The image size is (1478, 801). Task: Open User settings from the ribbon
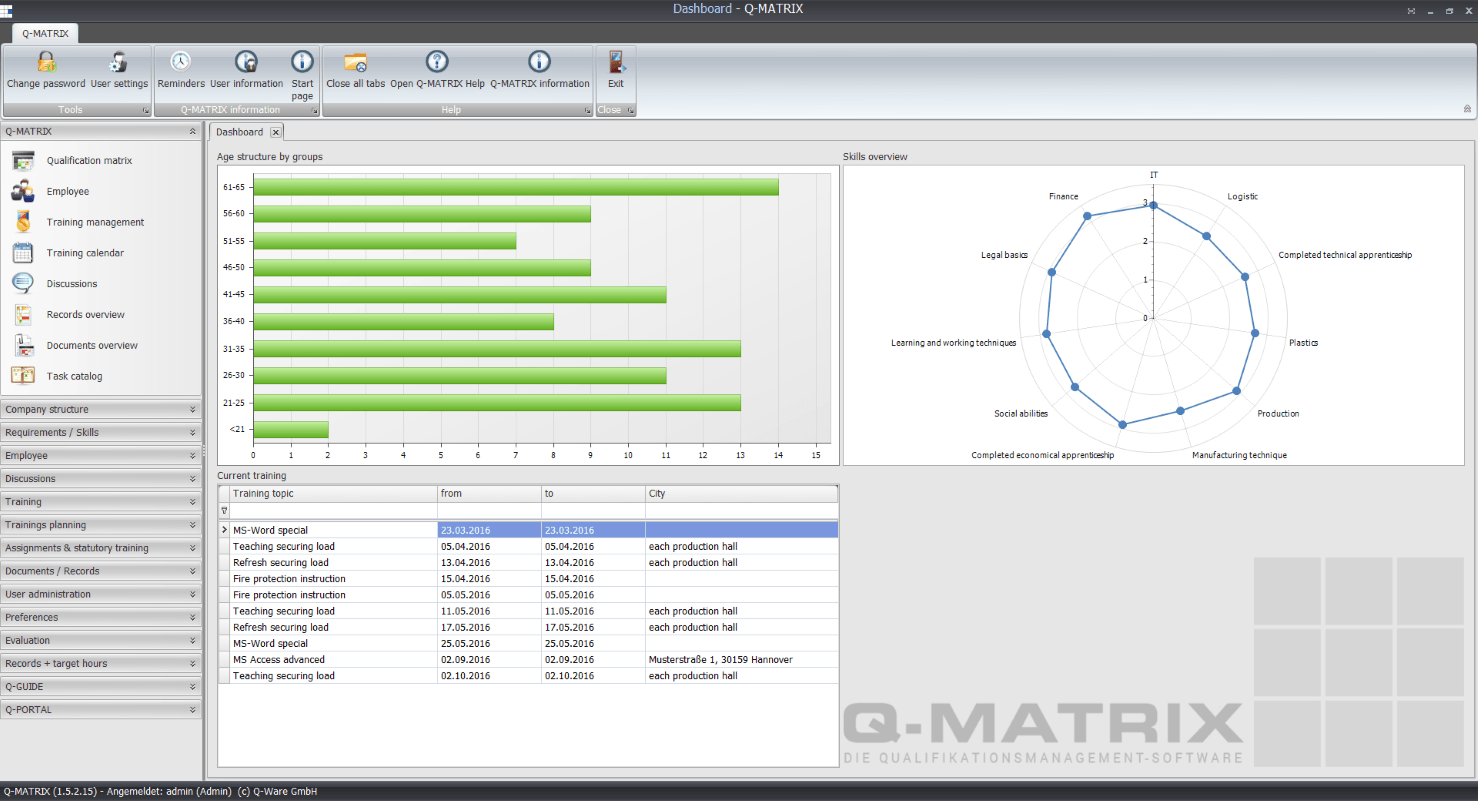click(x=119, y=63)
